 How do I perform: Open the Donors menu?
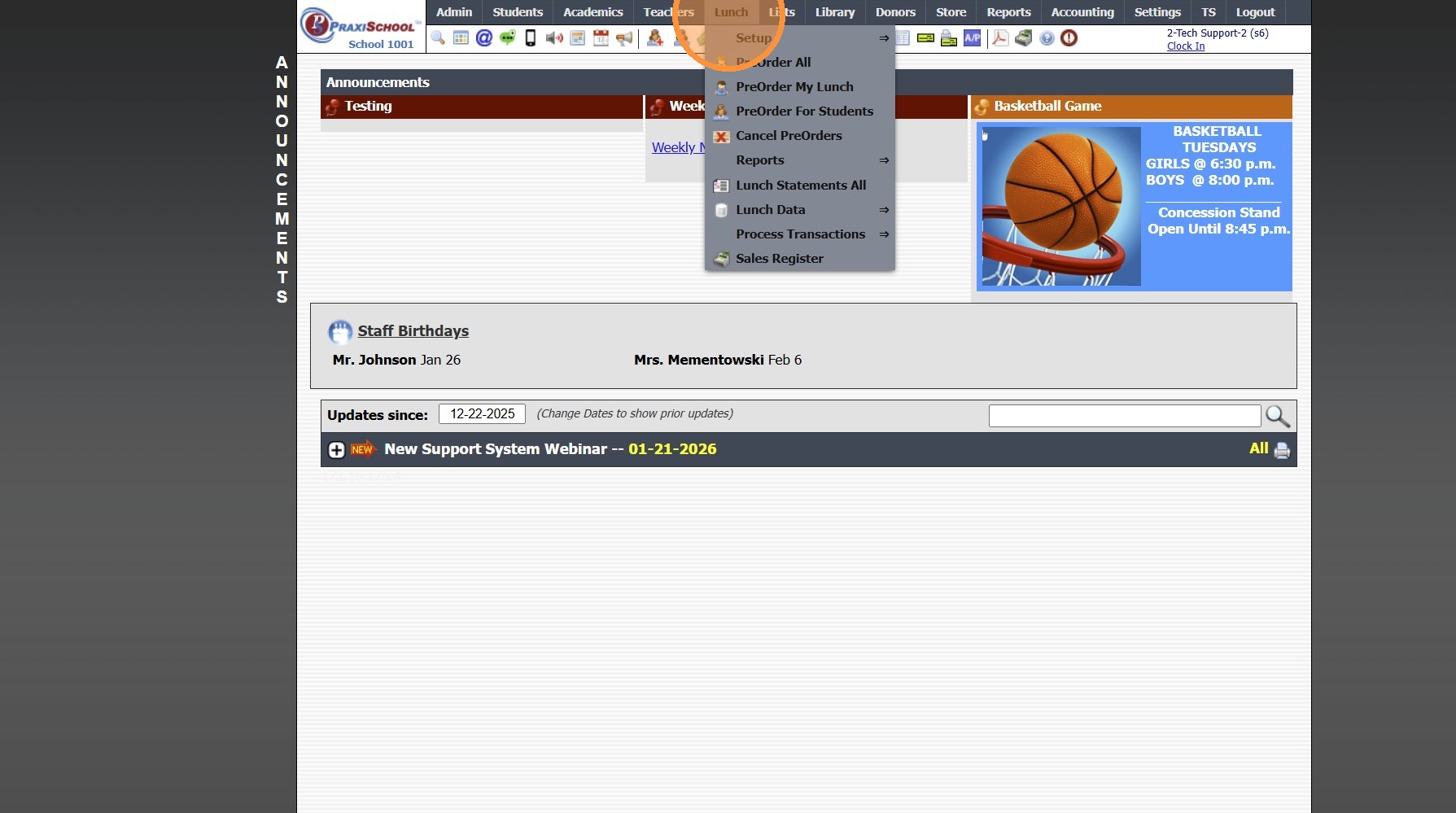(x=895, y=12)
